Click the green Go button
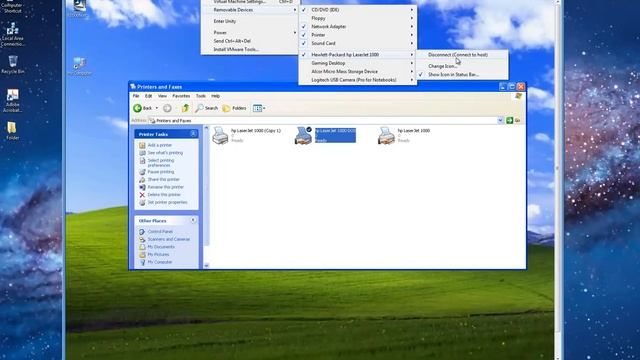 coord(513,120)
